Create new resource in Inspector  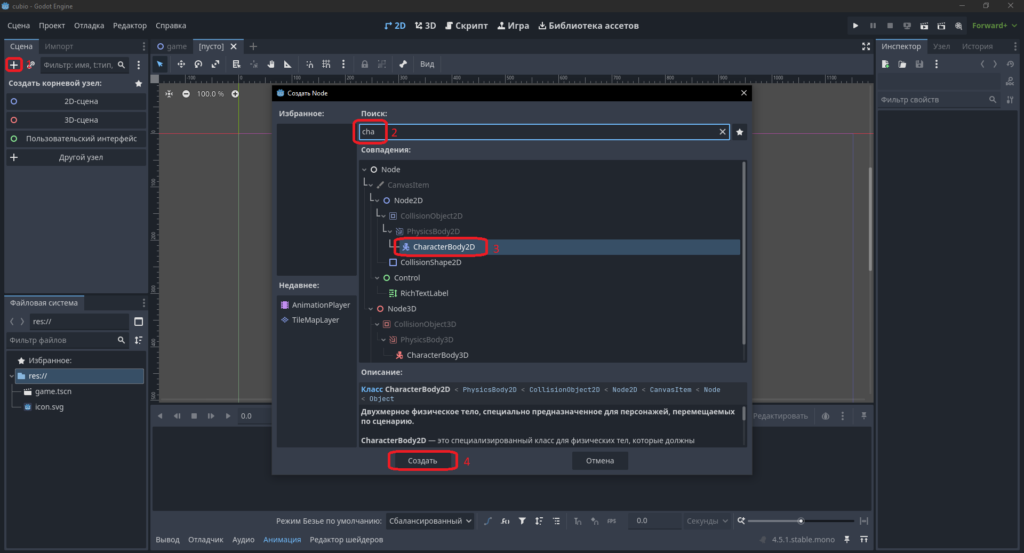point(886,64)
